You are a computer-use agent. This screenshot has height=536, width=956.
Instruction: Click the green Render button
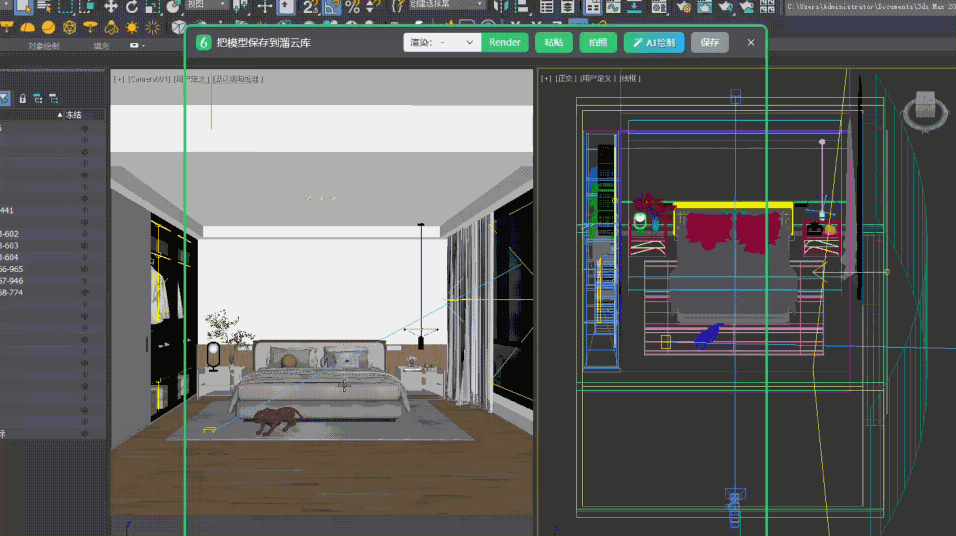point(505,43)
